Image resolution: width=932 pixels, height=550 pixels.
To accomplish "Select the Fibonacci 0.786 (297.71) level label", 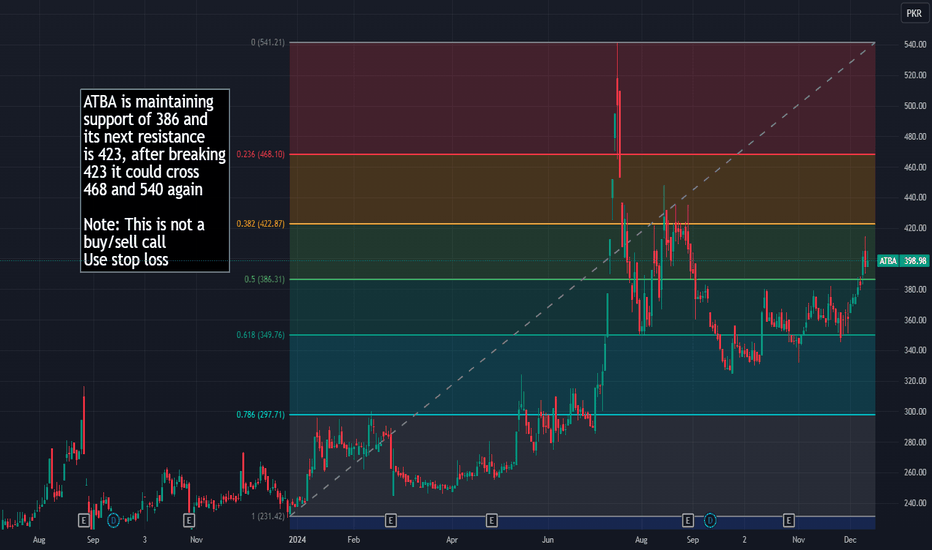I will click(260, 415).
